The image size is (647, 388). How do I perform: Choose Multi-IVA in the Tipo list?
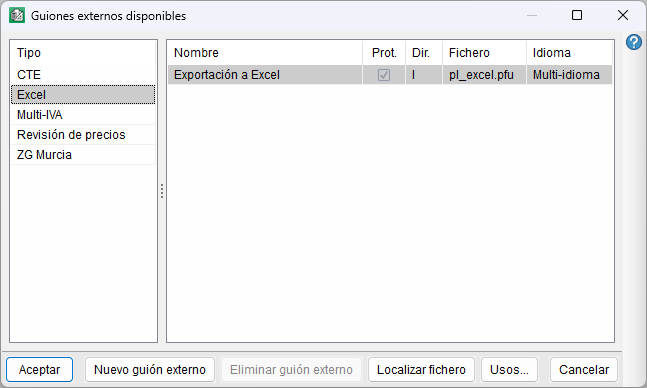[x=83, y=115]
